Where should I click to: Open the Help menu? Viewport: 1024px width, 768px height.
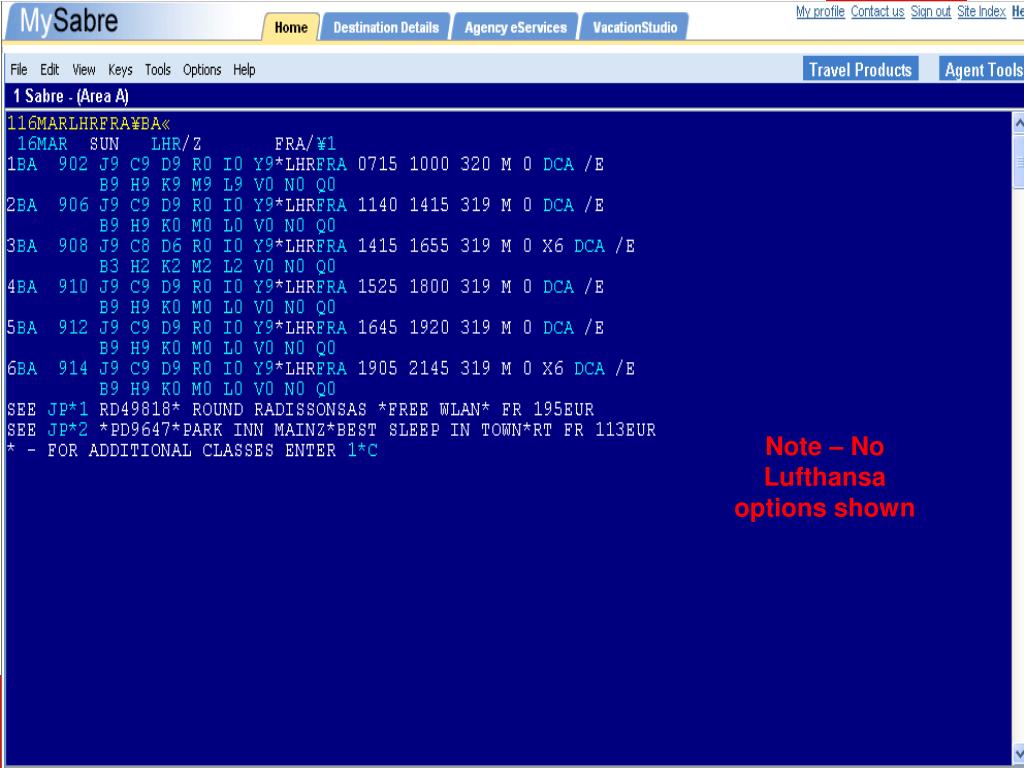pos(244,69)
